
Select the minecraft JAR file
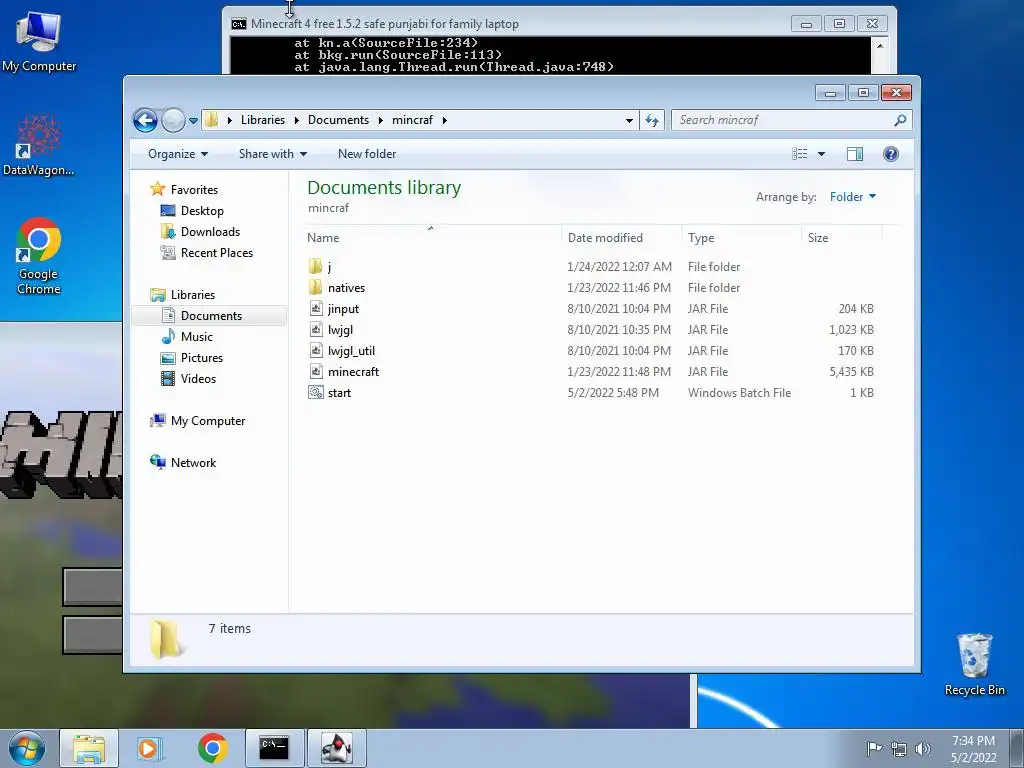(x=591, y=372)
